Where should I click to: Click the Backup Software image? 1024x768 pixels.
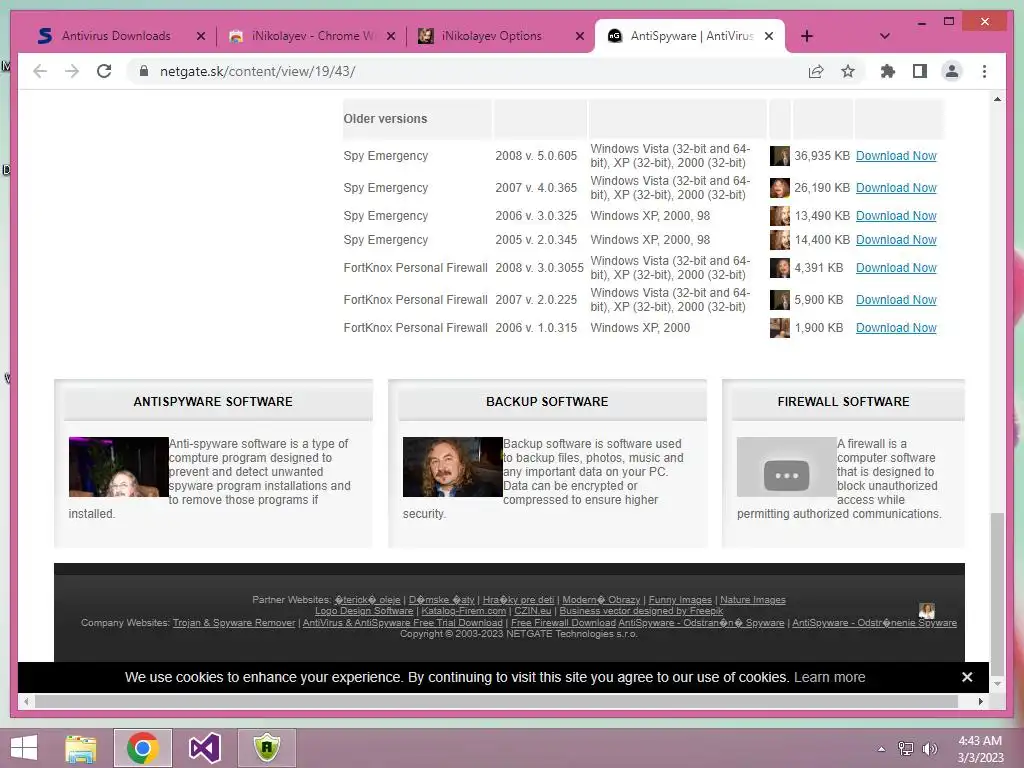coord(453,467)
